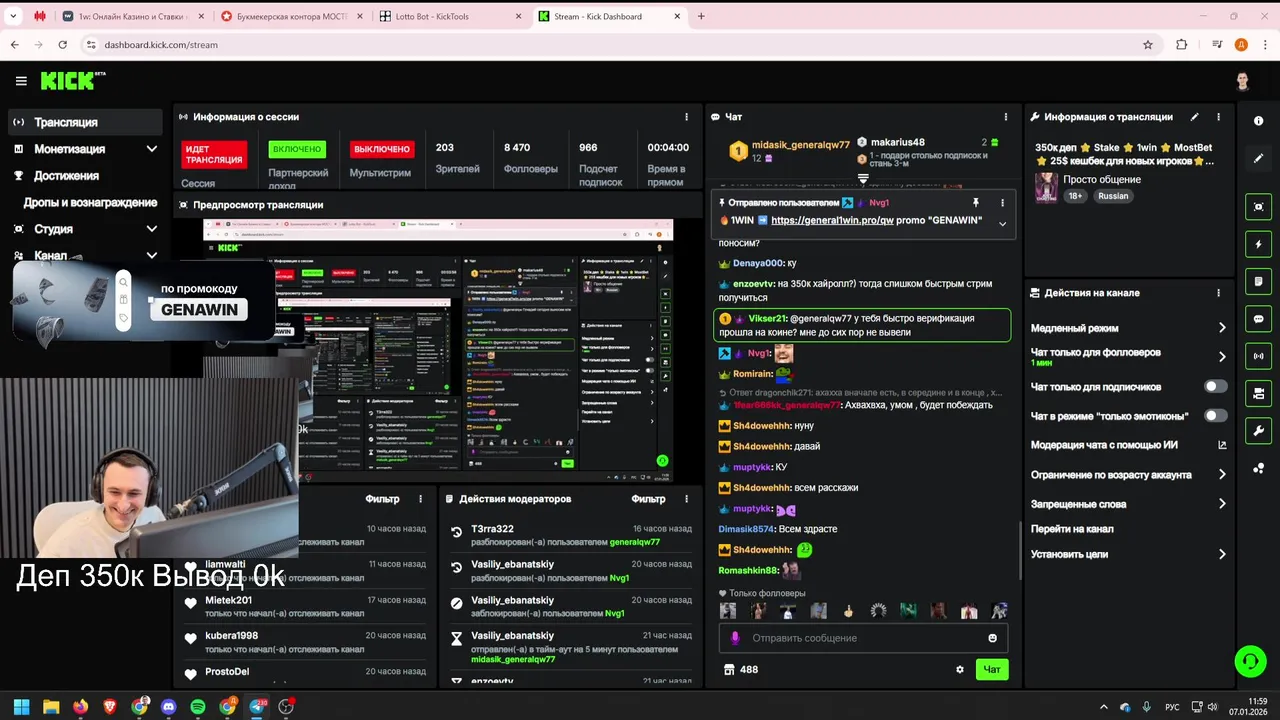Open AI chat moderation external link icon
The width and height of the screenshot is (1280, 720).
coord(1222,445)
